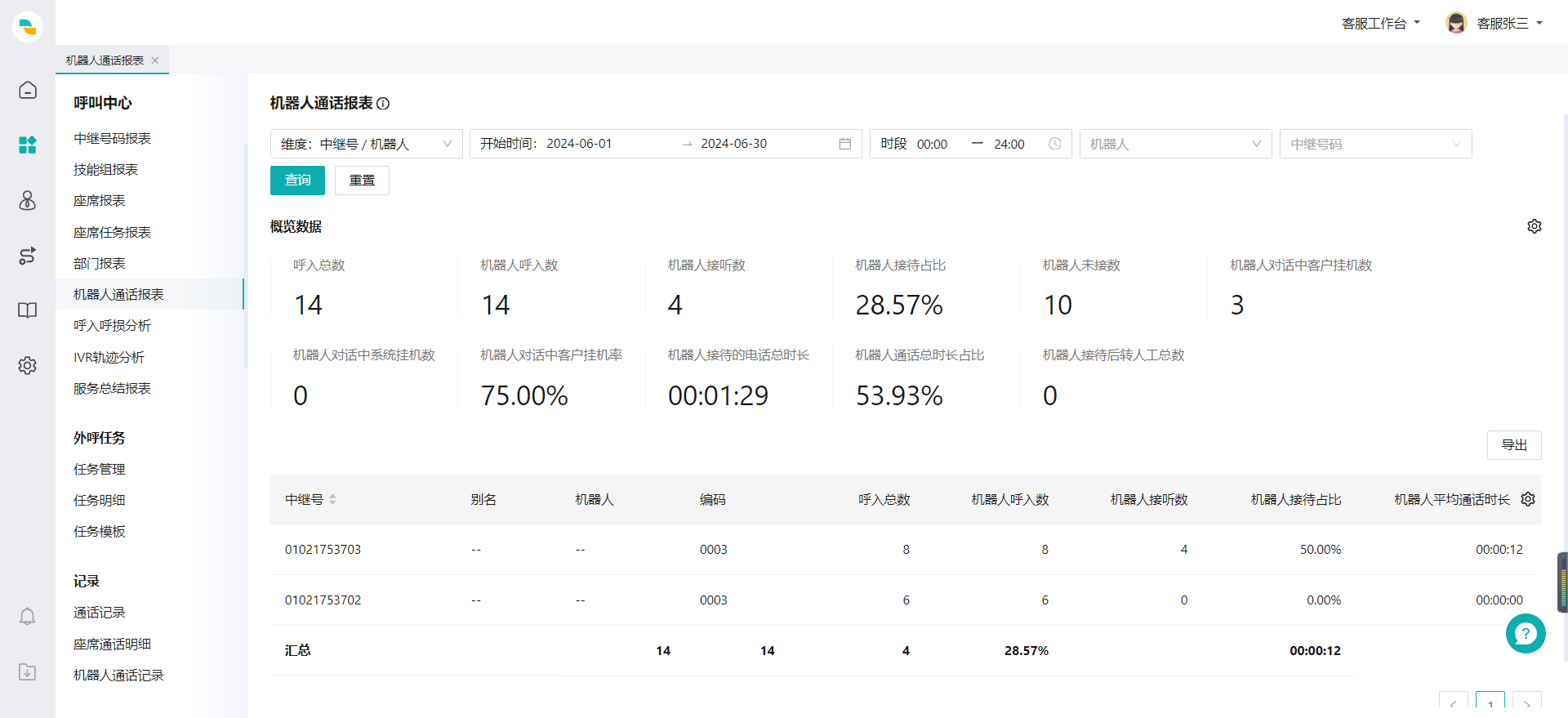Click the 00:00 start time field
The image size is (1568, 718).
(933, 145)
